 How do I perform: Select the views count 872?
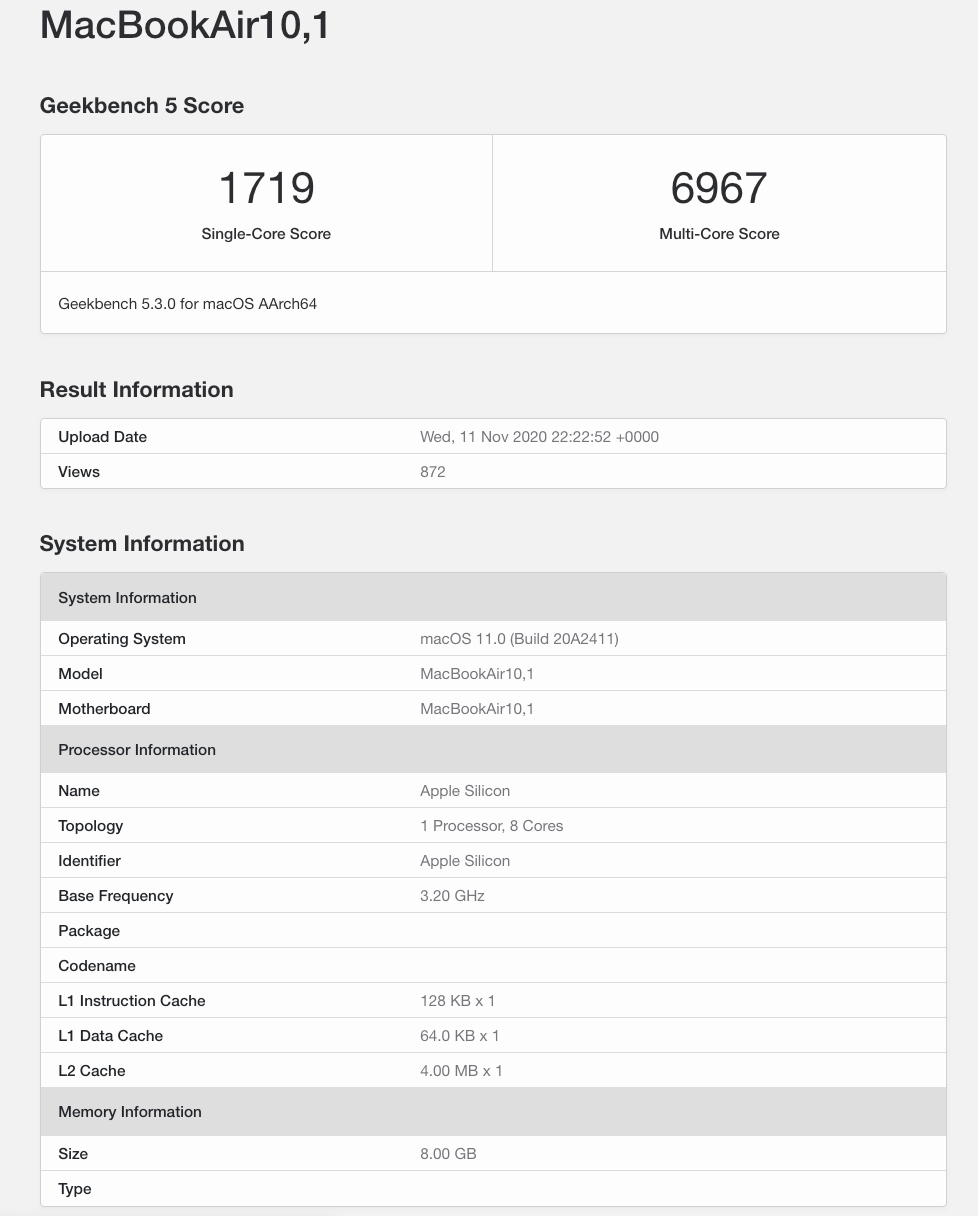tap(433, 472)
